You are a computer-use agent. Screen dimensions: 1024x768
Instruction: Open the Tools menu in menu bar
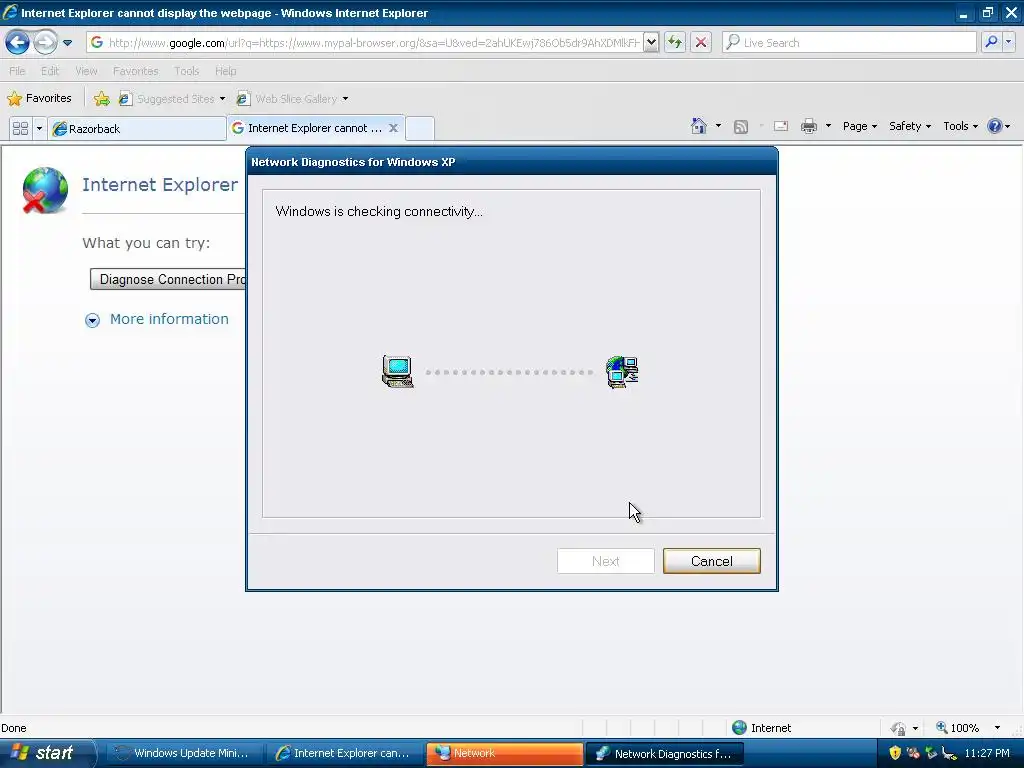tap(186, 71)
